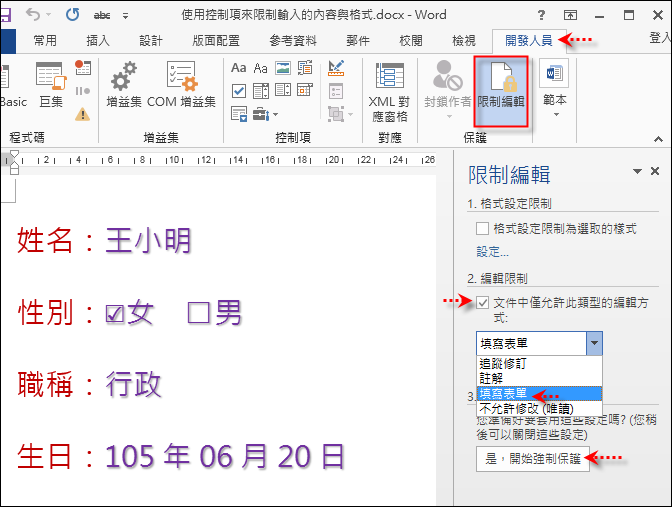Insert Combo Box content control icon

pos(261,90)
